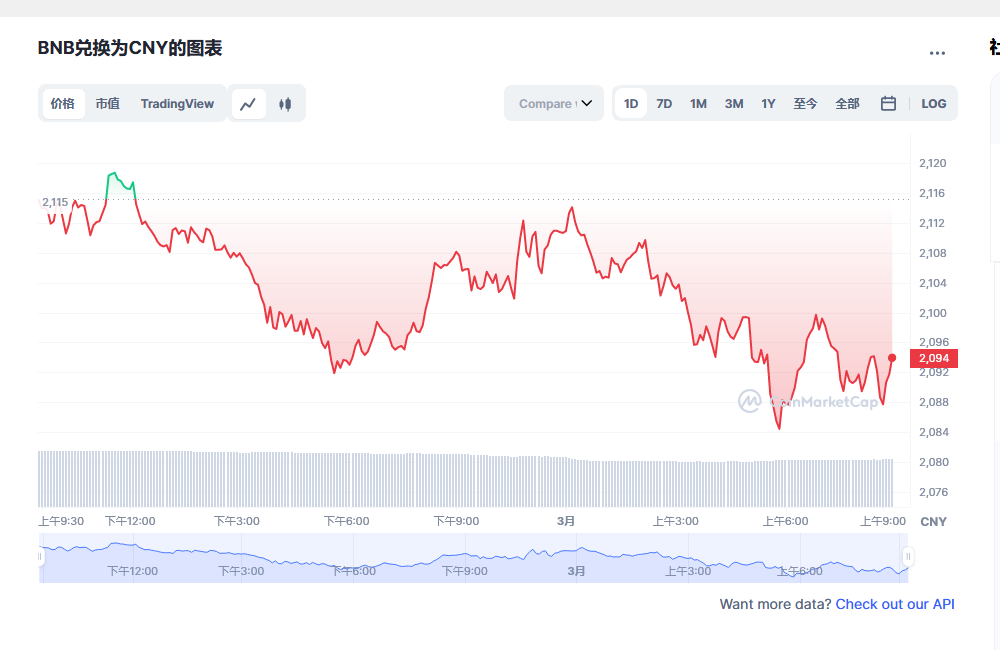1000x650 pixels.
Task: Follow the Check out our API link
Action: coord(895,604)
